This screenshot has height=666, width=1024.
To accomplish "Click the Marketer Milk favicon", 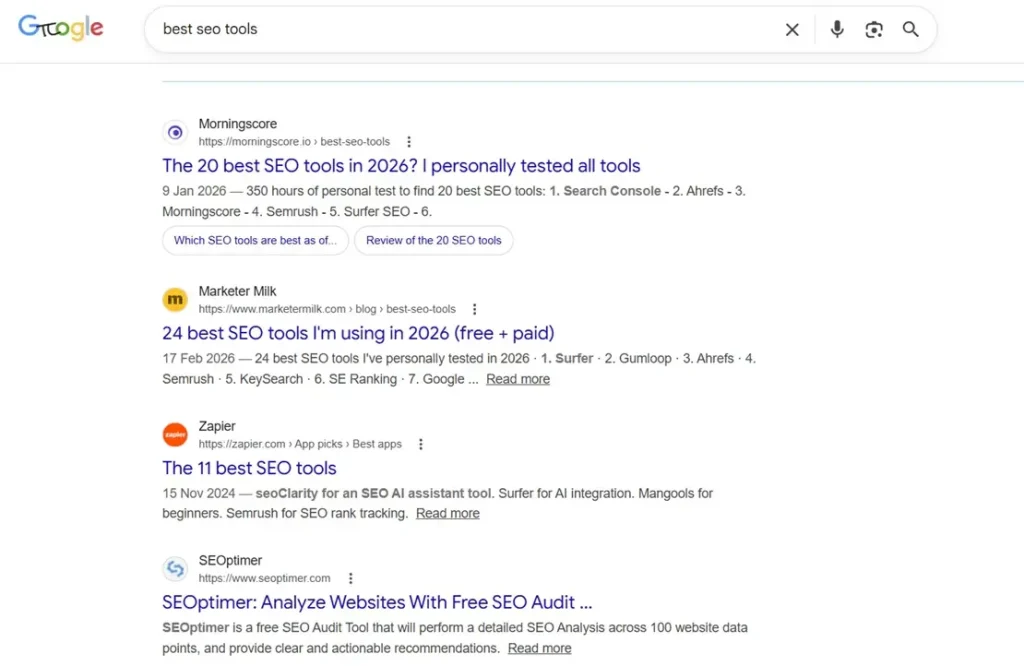I will pyautogui.click(x=175, y=299).
